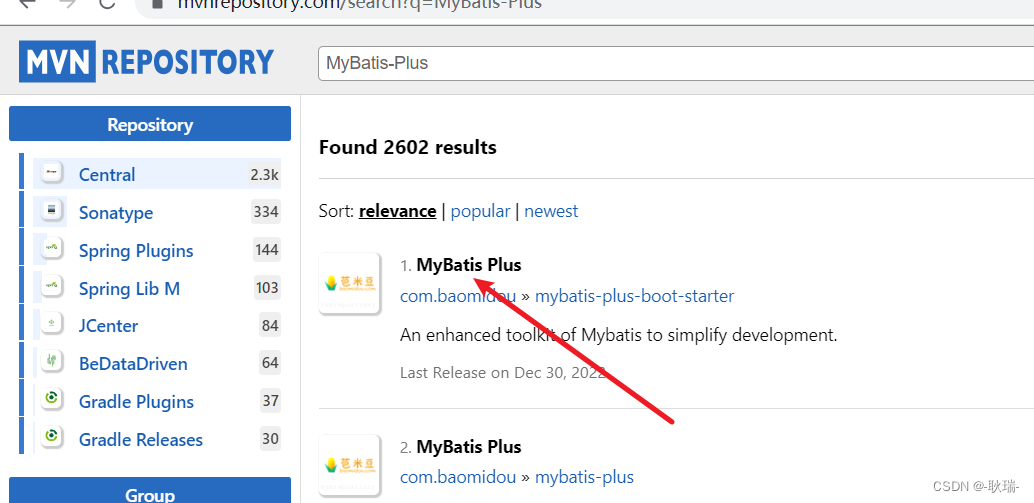
Task: Click 'Last Release on Dec 30, 2022' text
Action: (x=502, y=372)
